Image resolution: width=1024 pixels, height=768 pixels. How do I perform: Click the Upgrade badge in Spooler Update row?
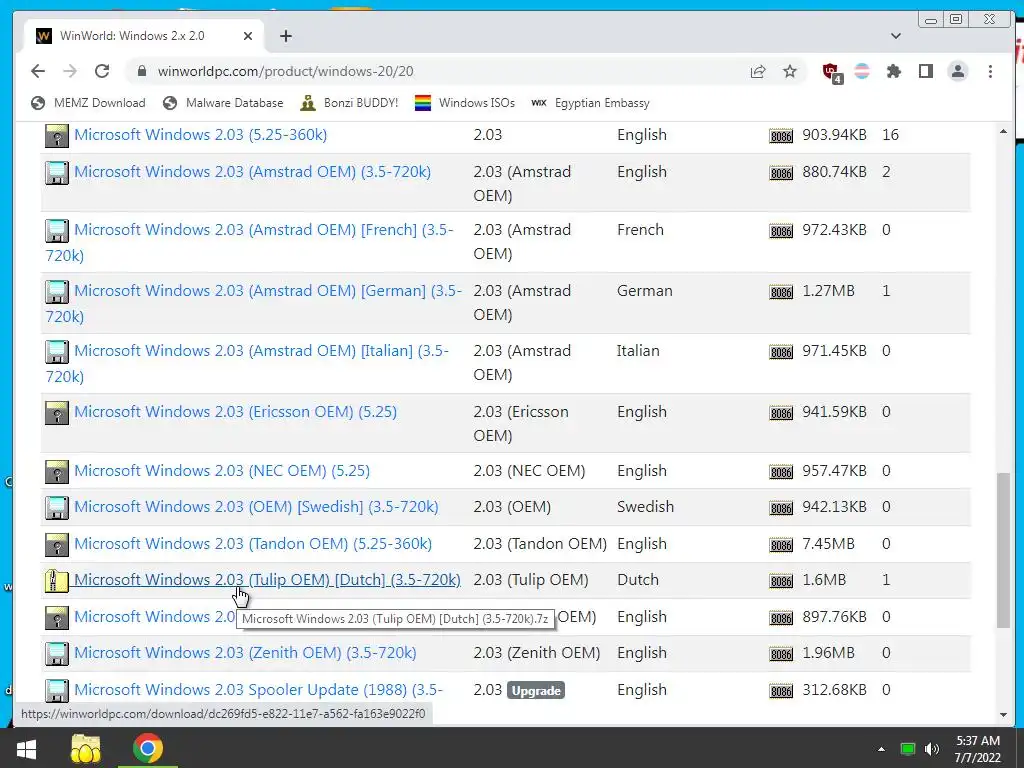(536, 690)
